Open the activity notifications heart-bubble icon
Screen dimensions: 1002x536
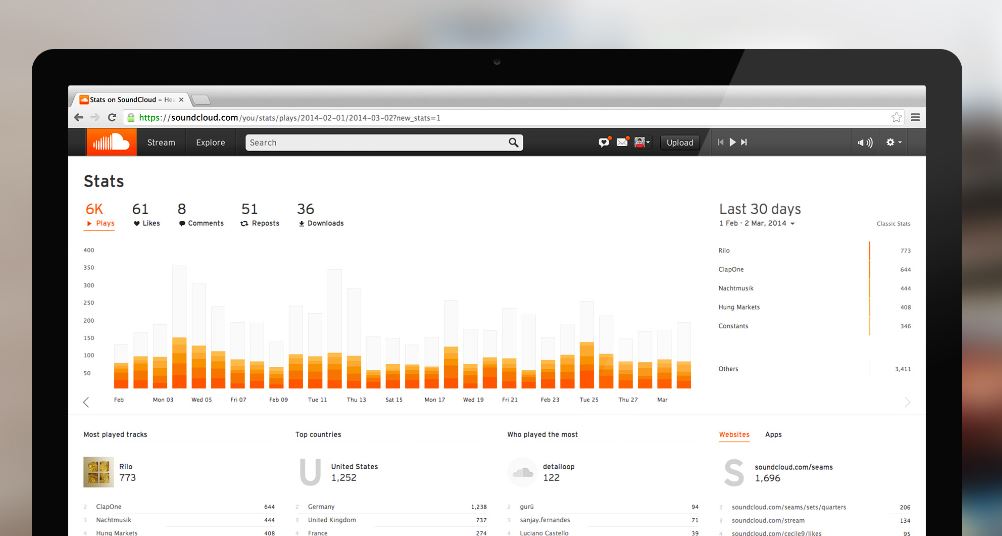point(604,142)
